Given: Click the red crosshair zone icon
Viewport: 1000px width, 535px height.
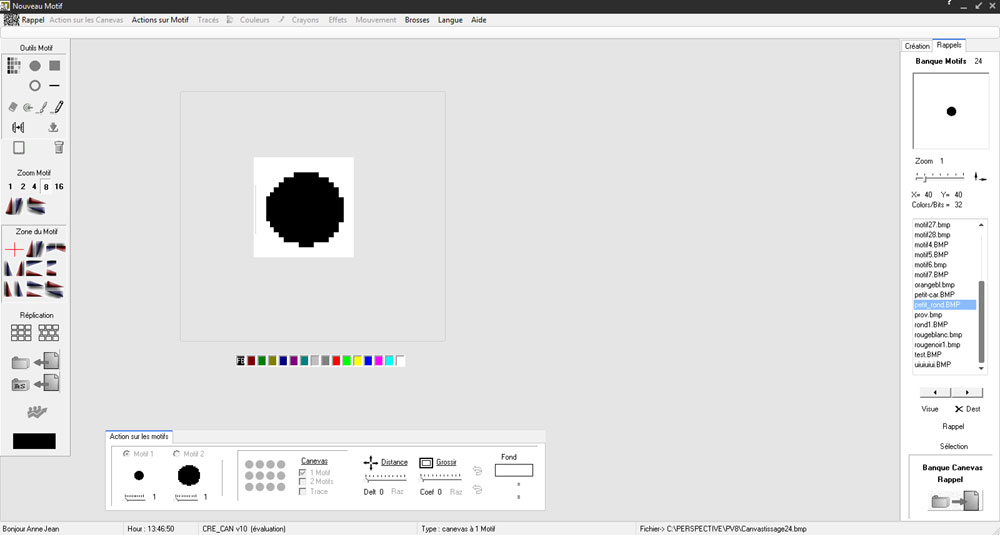Looking at the screenshot, I should click(14, 248).
